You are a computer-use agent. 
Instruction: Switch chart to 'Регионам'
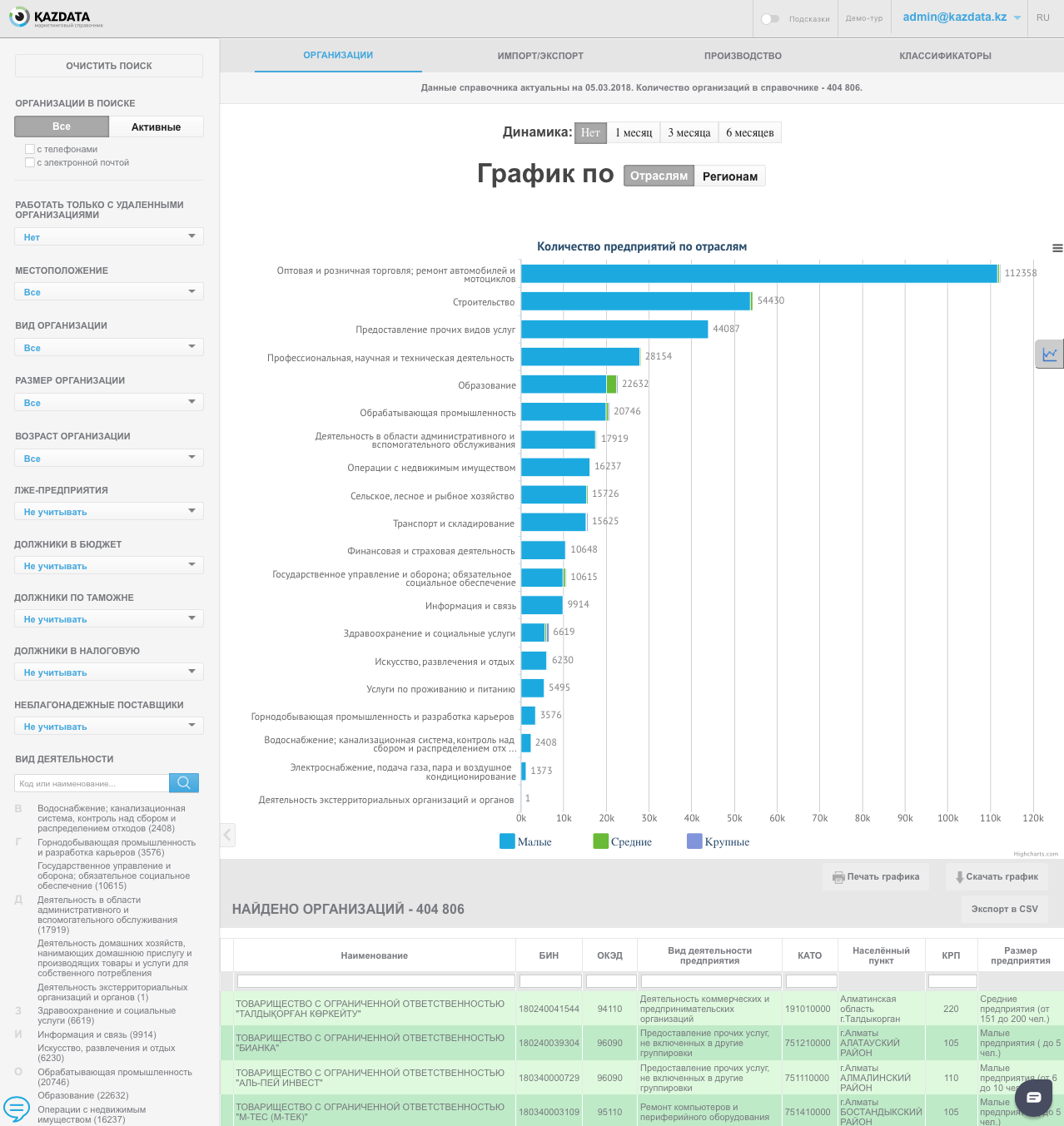[x=730, y=176]
